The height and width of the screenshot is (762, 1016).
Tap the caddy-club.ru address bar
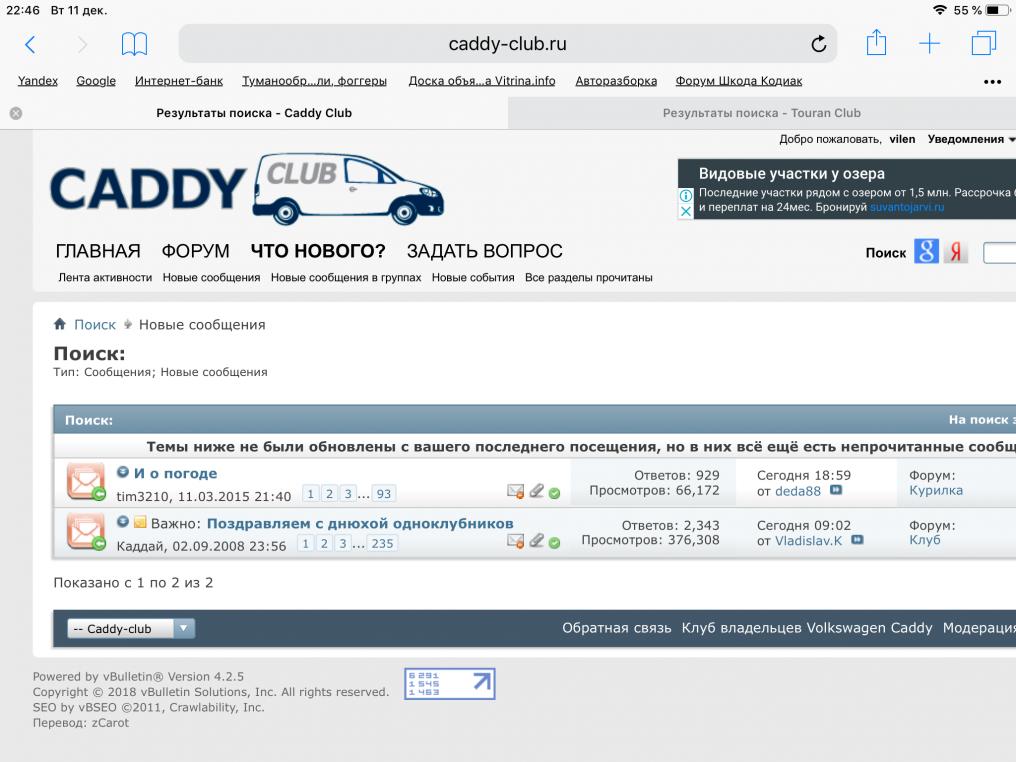508,43
